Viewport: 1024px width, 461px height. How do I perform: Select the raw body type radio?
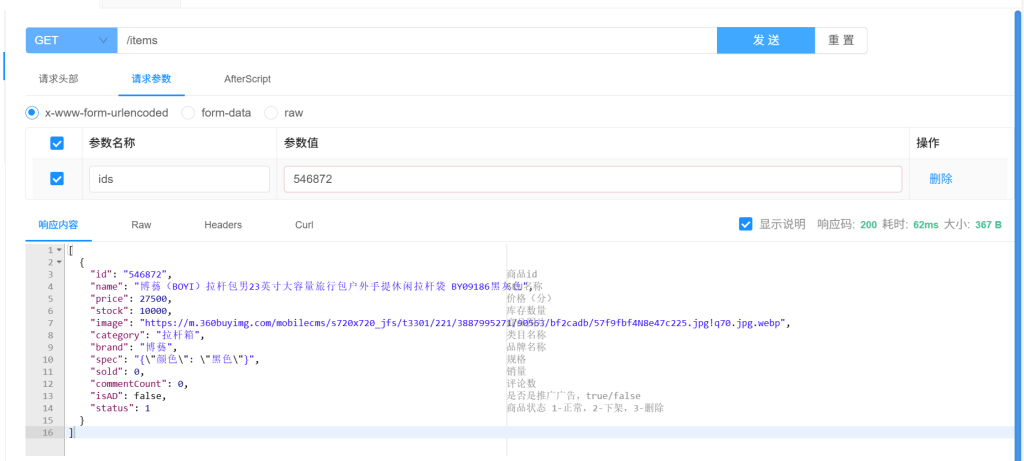271,113
